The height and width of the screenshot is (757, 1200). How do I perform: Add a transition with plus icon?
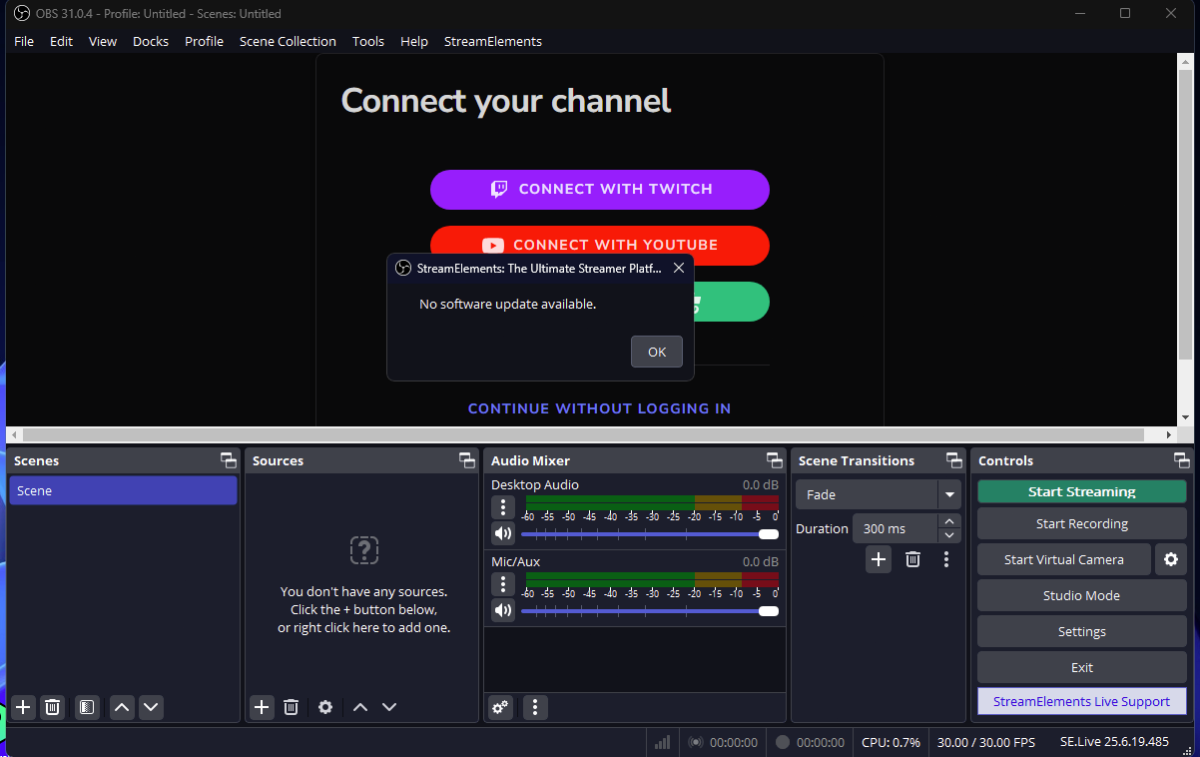click(x=878, y=559)
